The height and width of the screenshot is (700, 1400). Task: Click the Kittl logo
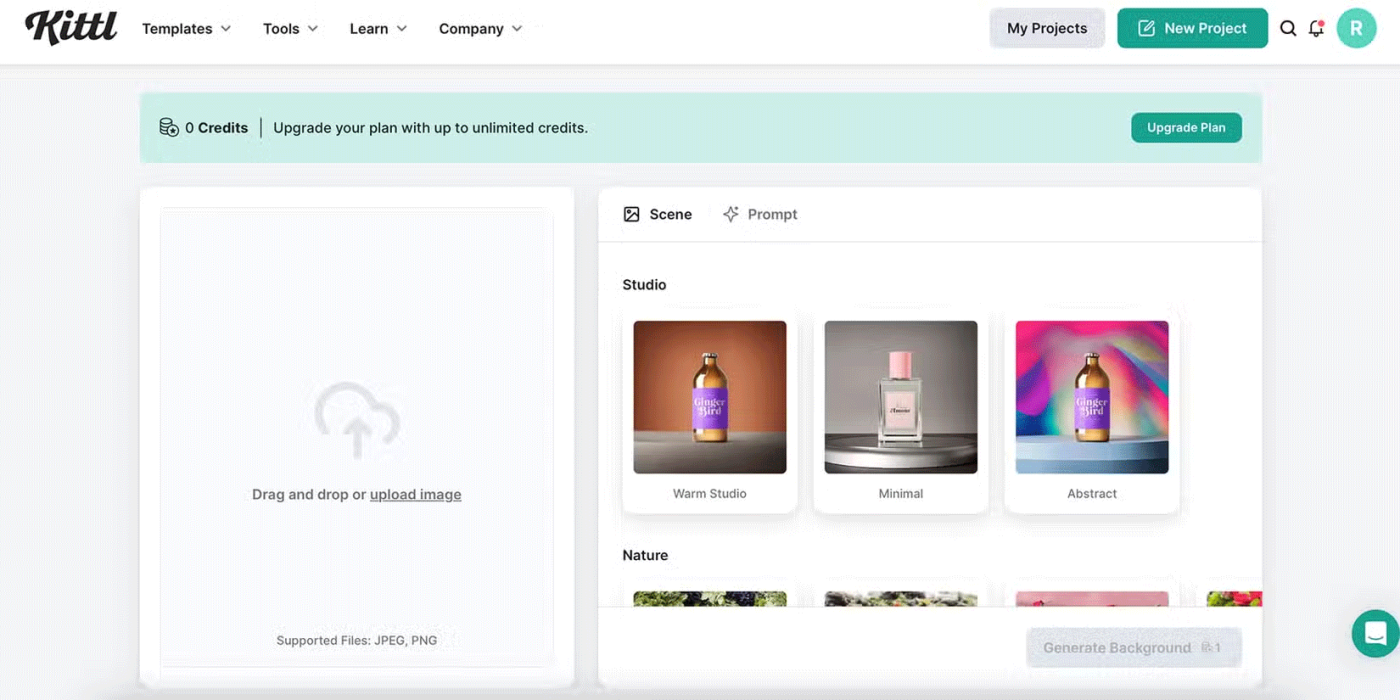point(70,28)
